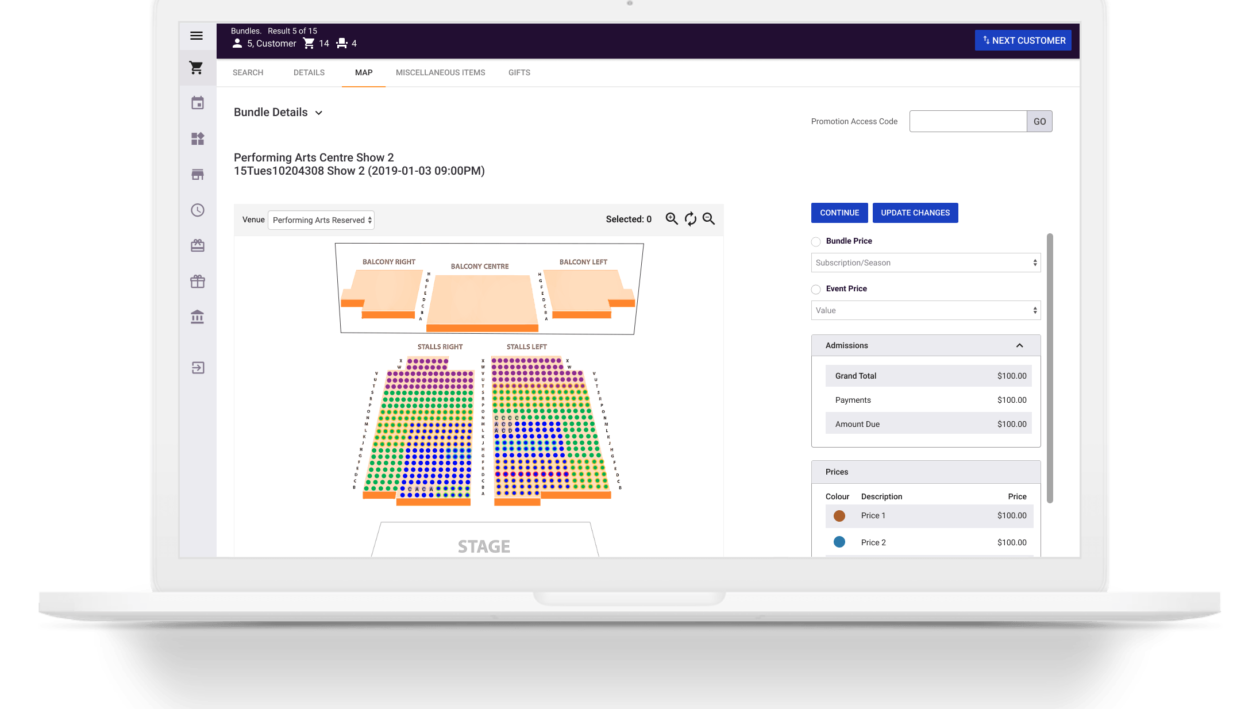Click the Next Customer button
Image resolution: width=1260 pixels, height=709 pixels.
point(1023,41)
